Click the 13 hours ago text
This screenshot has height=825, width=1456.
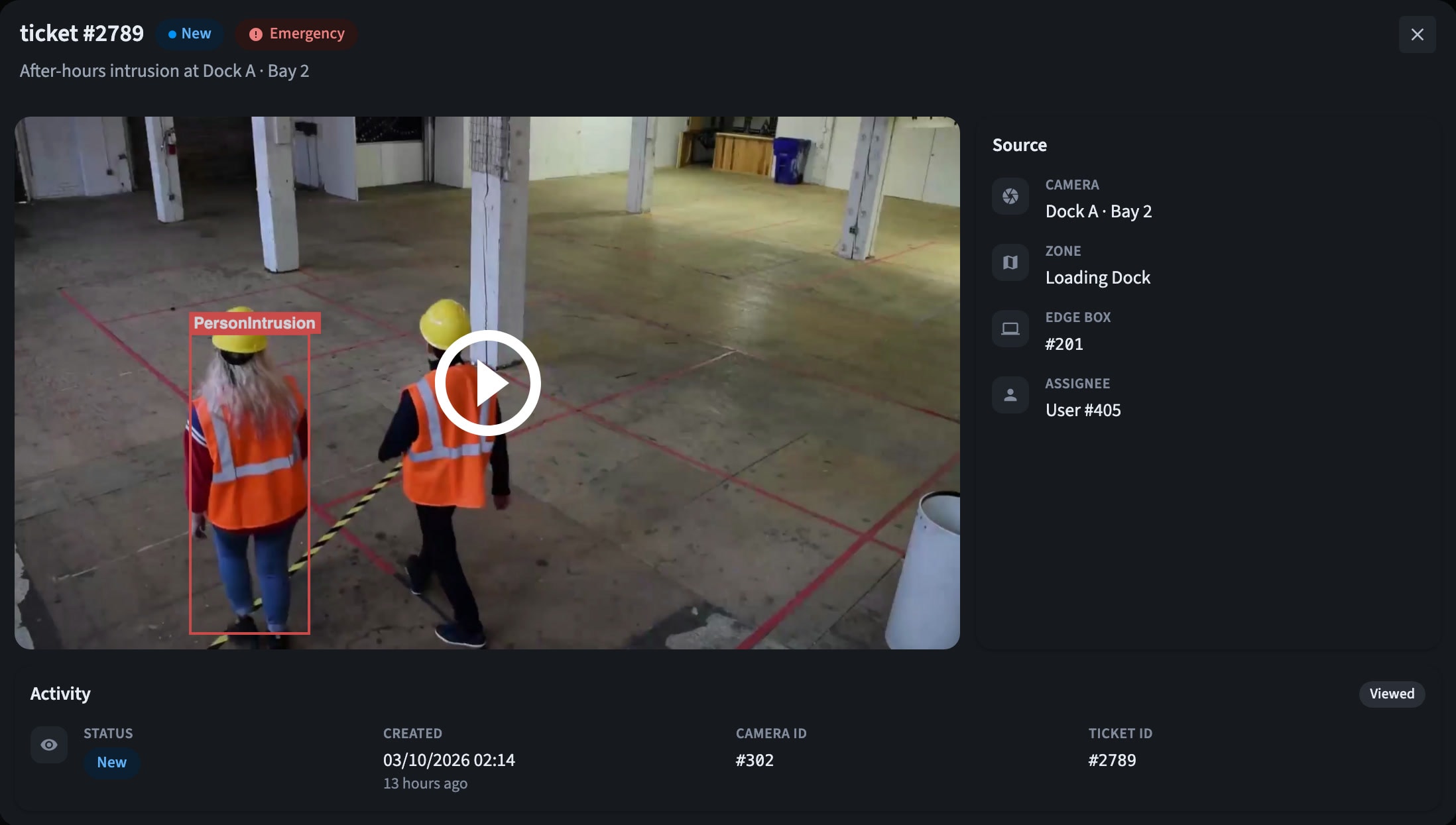click(x=425, y=783)
